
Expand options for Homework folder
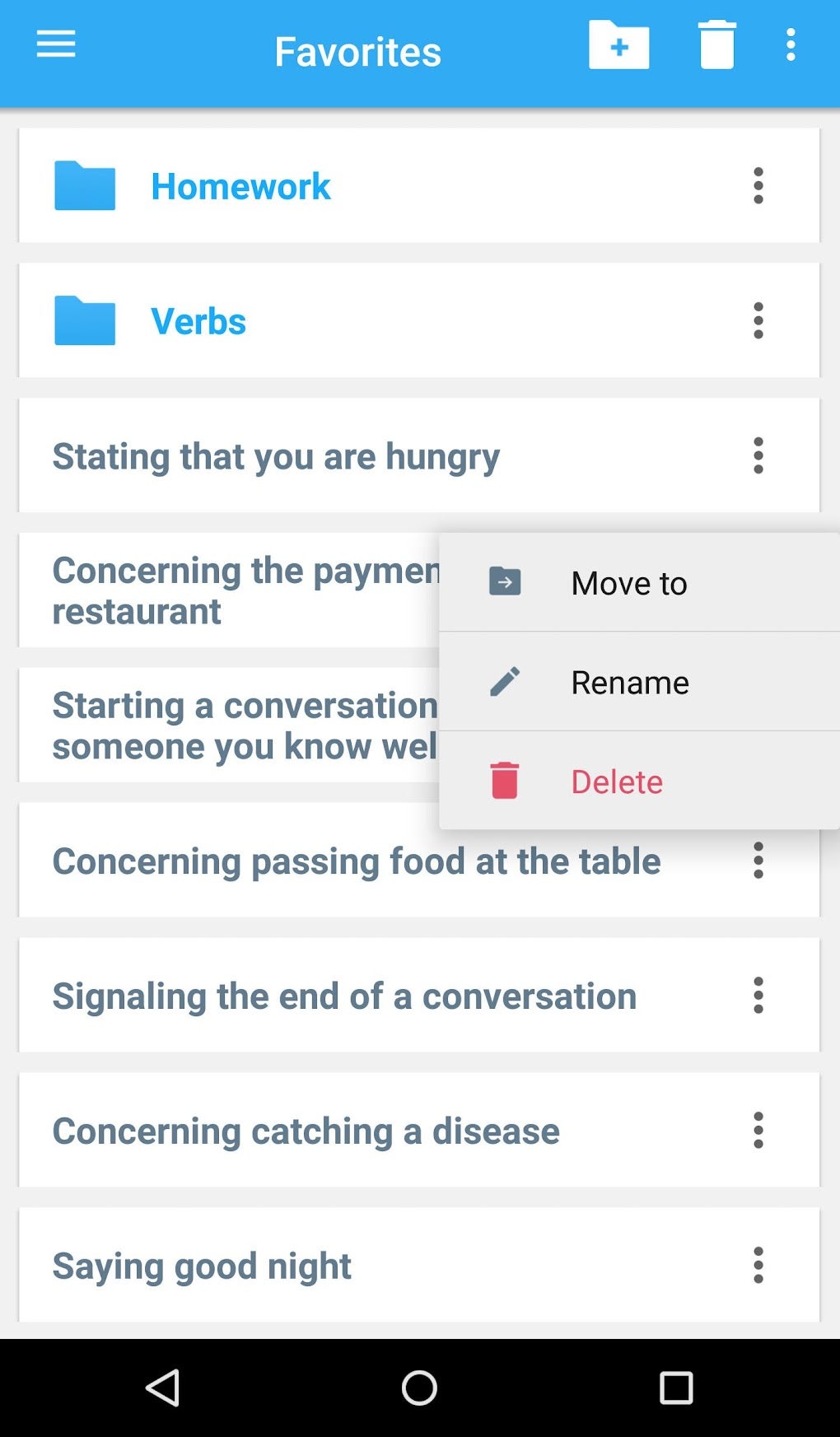click(x=758, y=186)
